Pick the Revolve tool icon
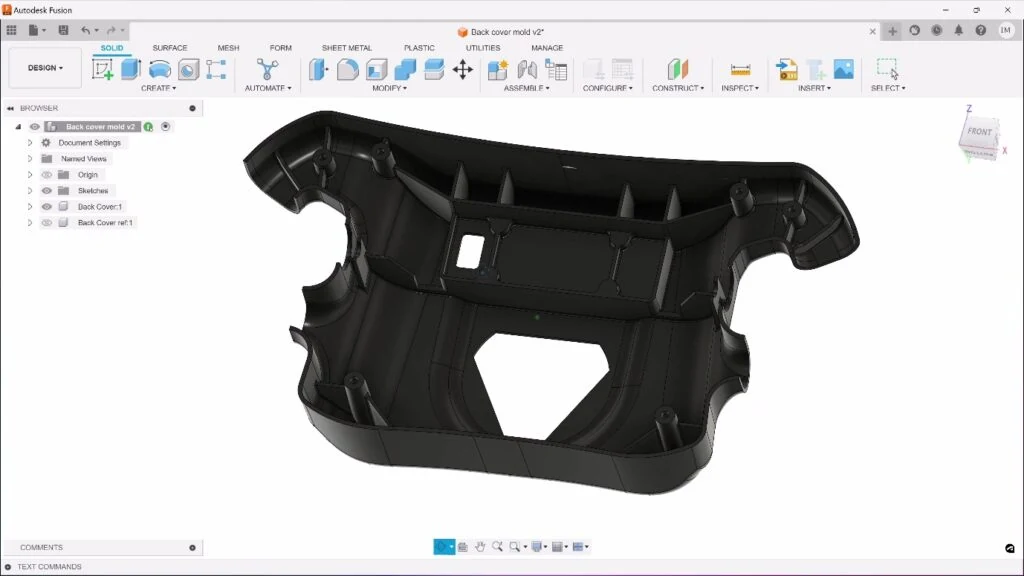Screen dimensions: 1024x576 159,69
